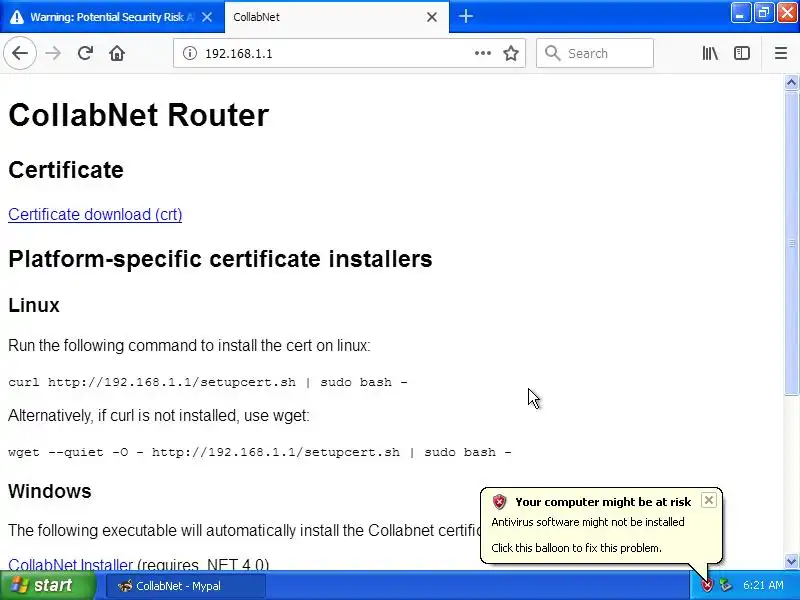Reload the current page
The image size is (800, 600).
coord(85,53)
